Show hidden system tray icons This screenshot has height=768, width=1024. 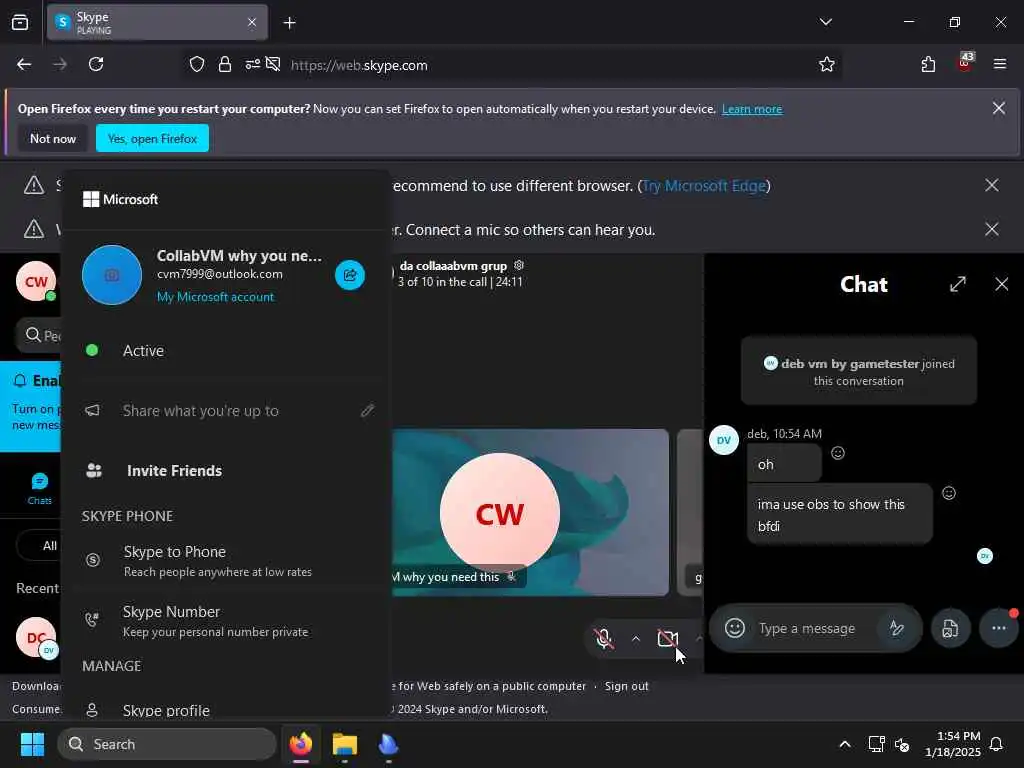[x=844, y=744]
